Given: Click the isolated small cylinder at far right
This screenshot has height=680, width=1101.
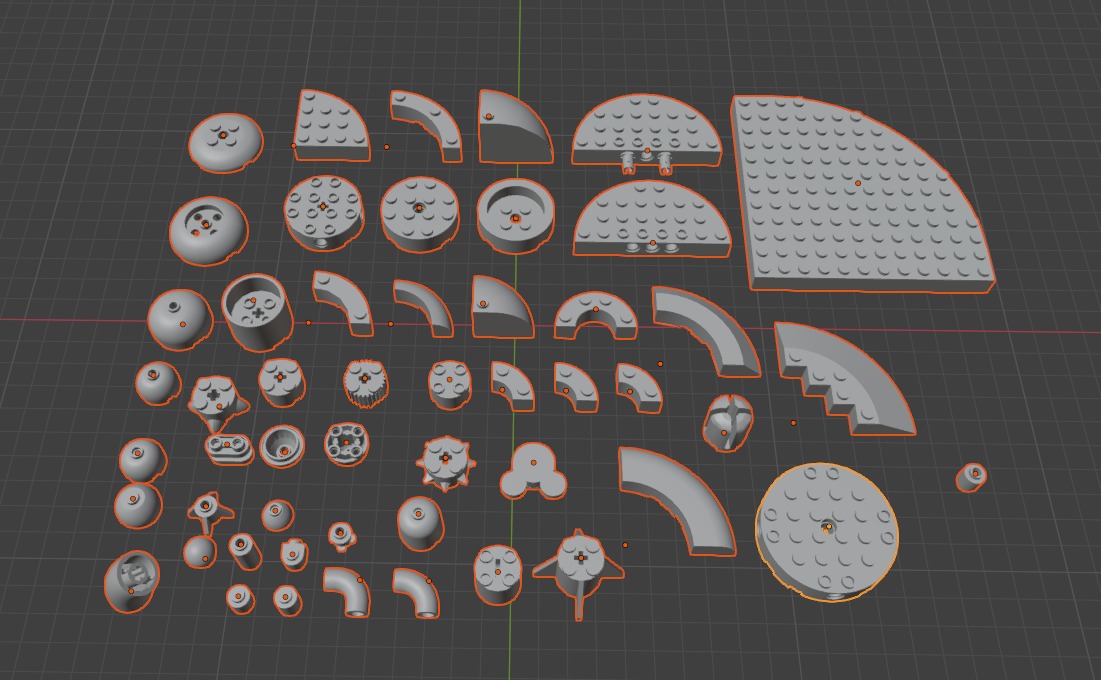Looking at the screenshot, I should (x=971, y=477).
